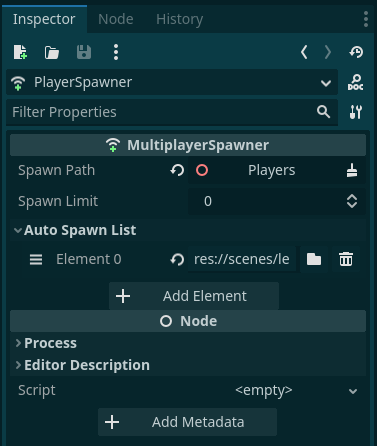Click the Filter Properties search field
The image size is (377, 446).
pos(172,112)
